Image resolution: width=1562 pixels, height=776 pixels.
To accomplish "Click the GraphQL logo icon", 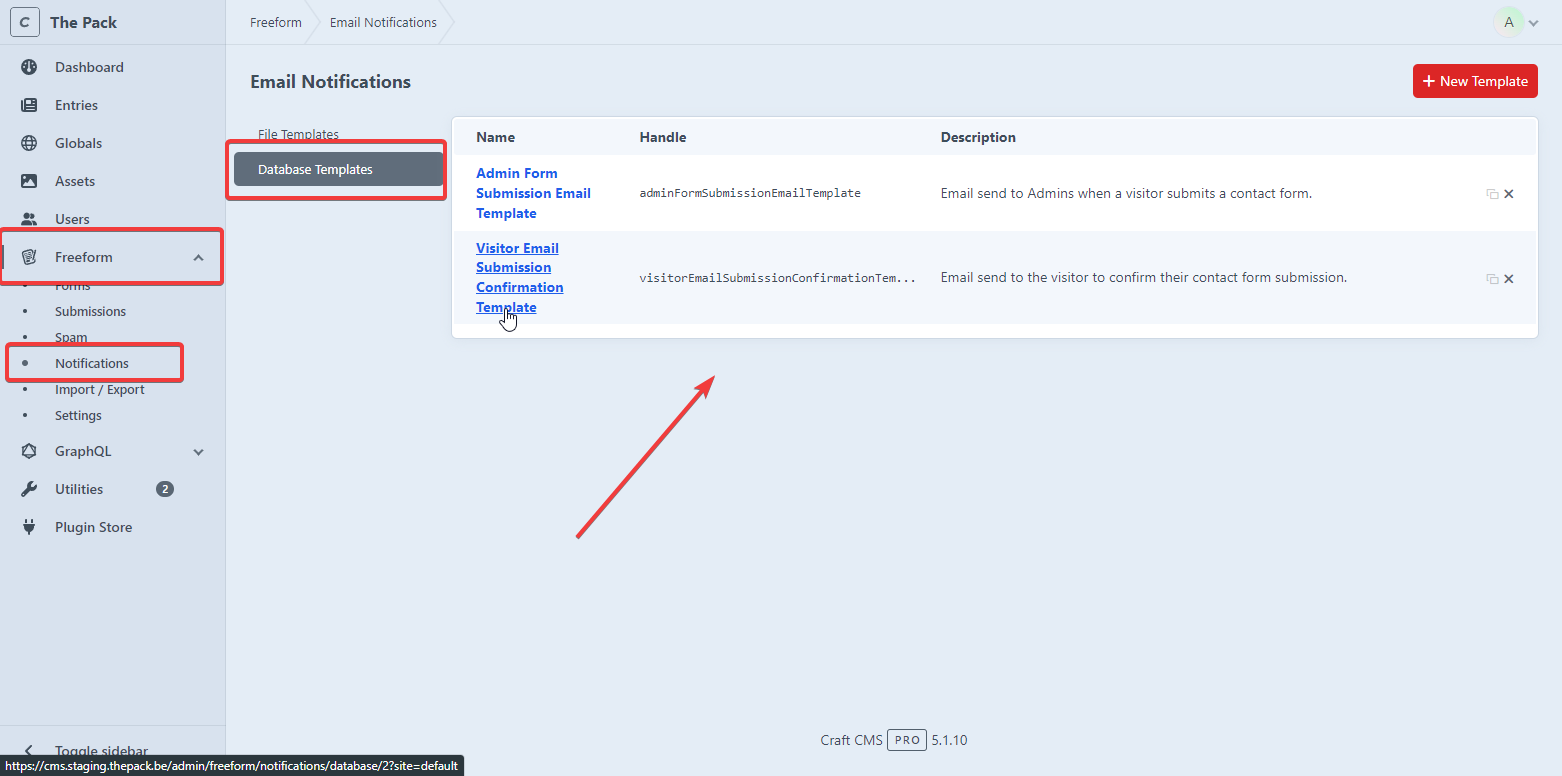I will point(29,451).
